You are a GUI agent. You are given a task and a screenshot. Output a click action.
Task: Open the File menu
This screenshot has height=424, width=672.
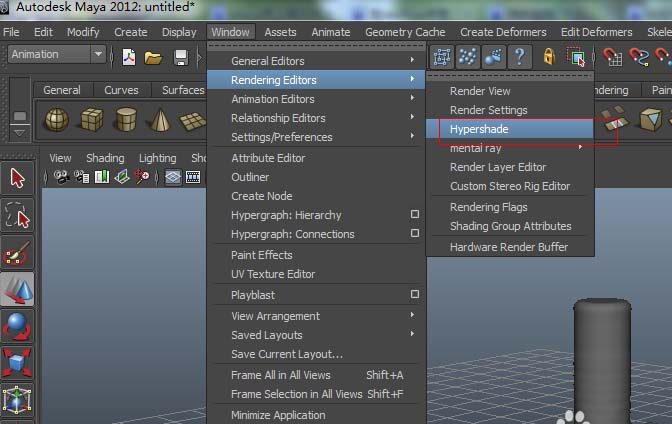tap(11, 32)
